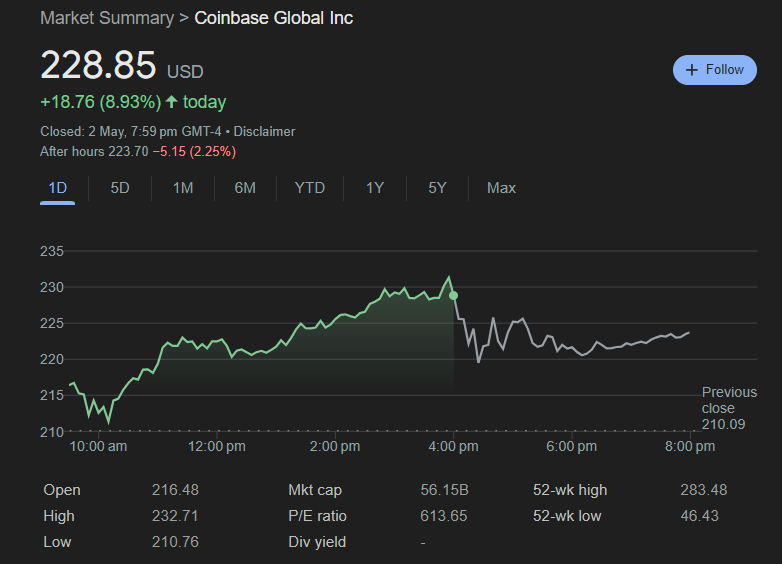Click the 52-wk high label
Viewport: 782px width, 564px height.
570,490
